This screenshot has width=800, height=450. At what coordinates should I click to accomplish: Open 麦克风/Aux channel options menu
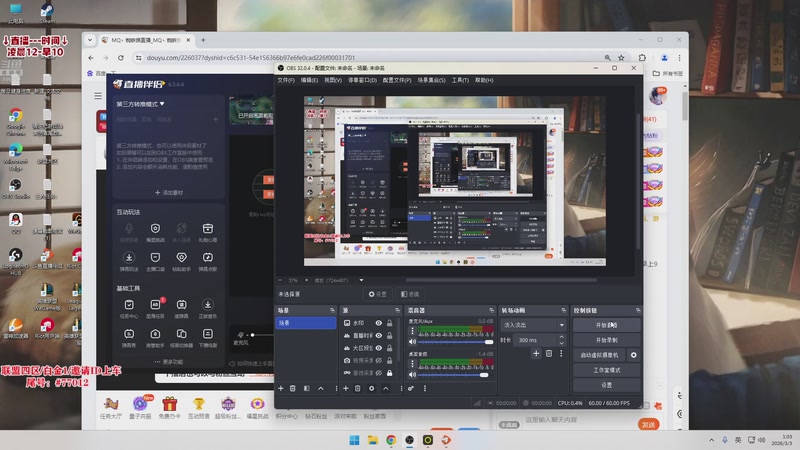412,331
